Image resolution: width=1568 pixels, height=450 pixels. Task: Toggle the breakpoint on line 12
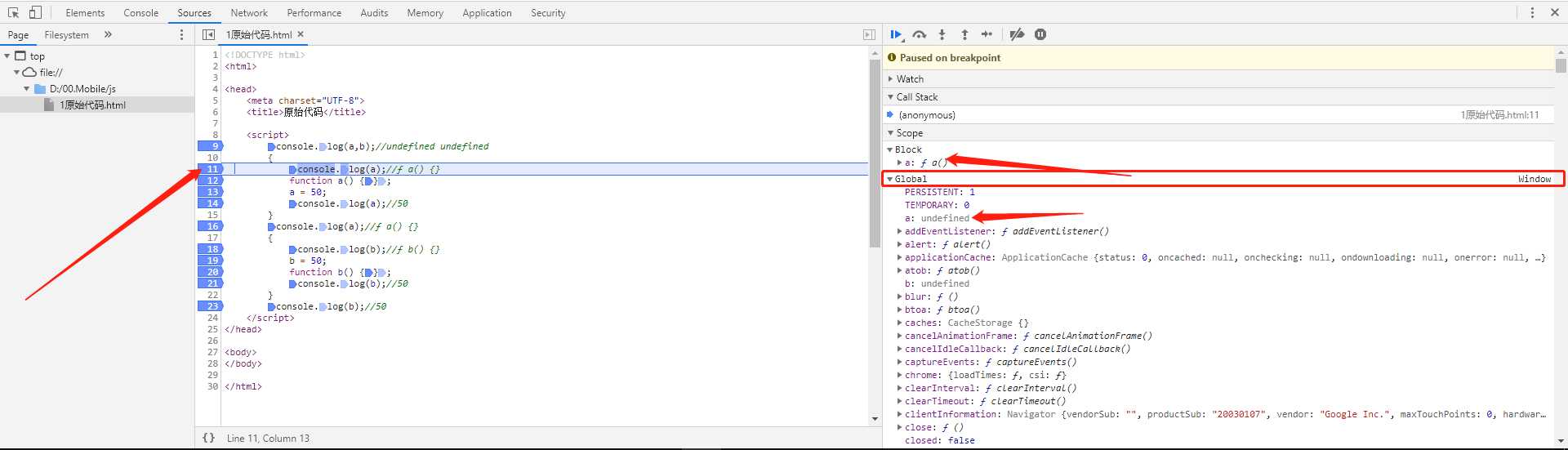(210, 180)
